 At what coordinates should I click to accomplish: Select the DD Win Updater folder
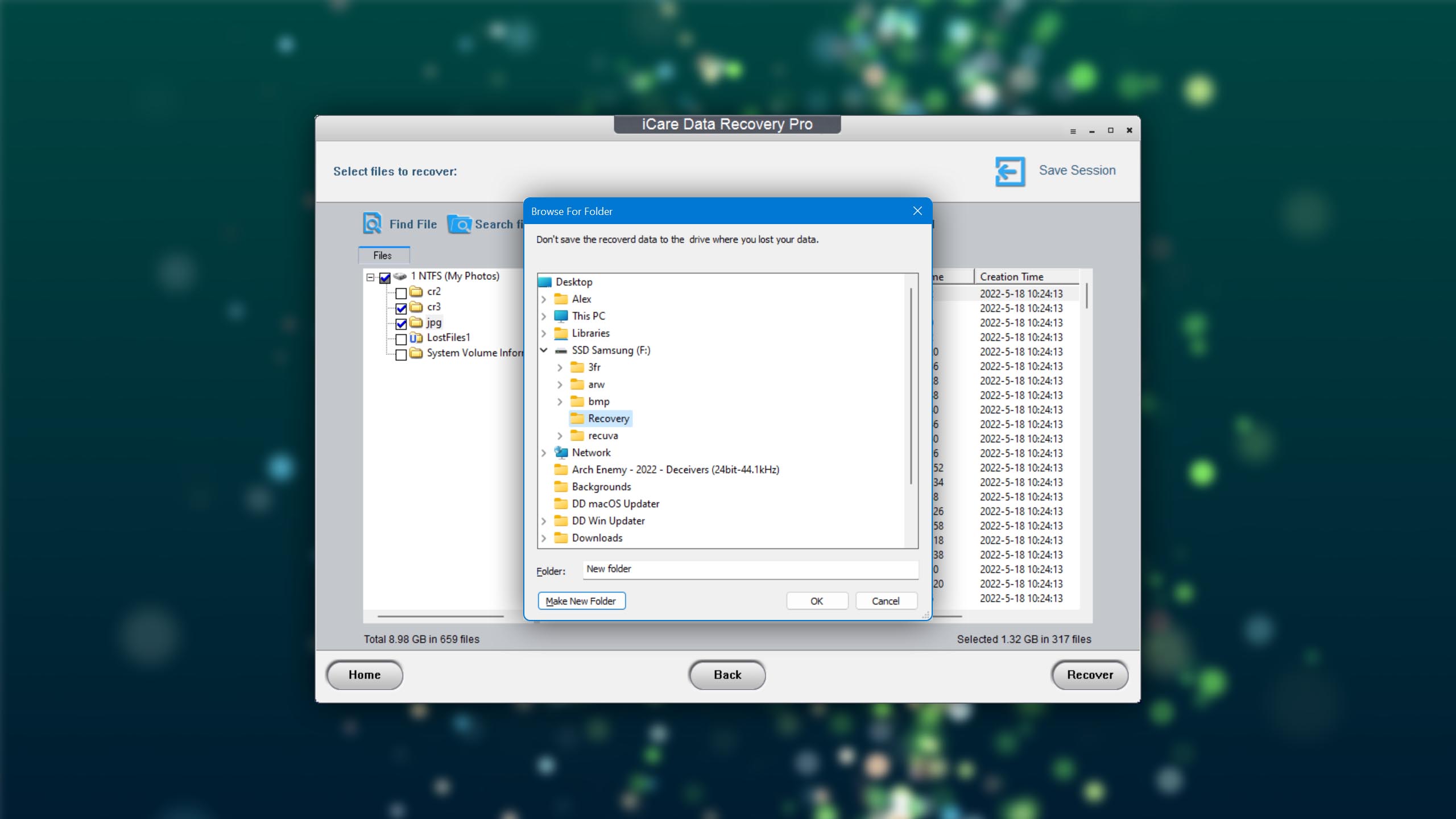point(608,521)
